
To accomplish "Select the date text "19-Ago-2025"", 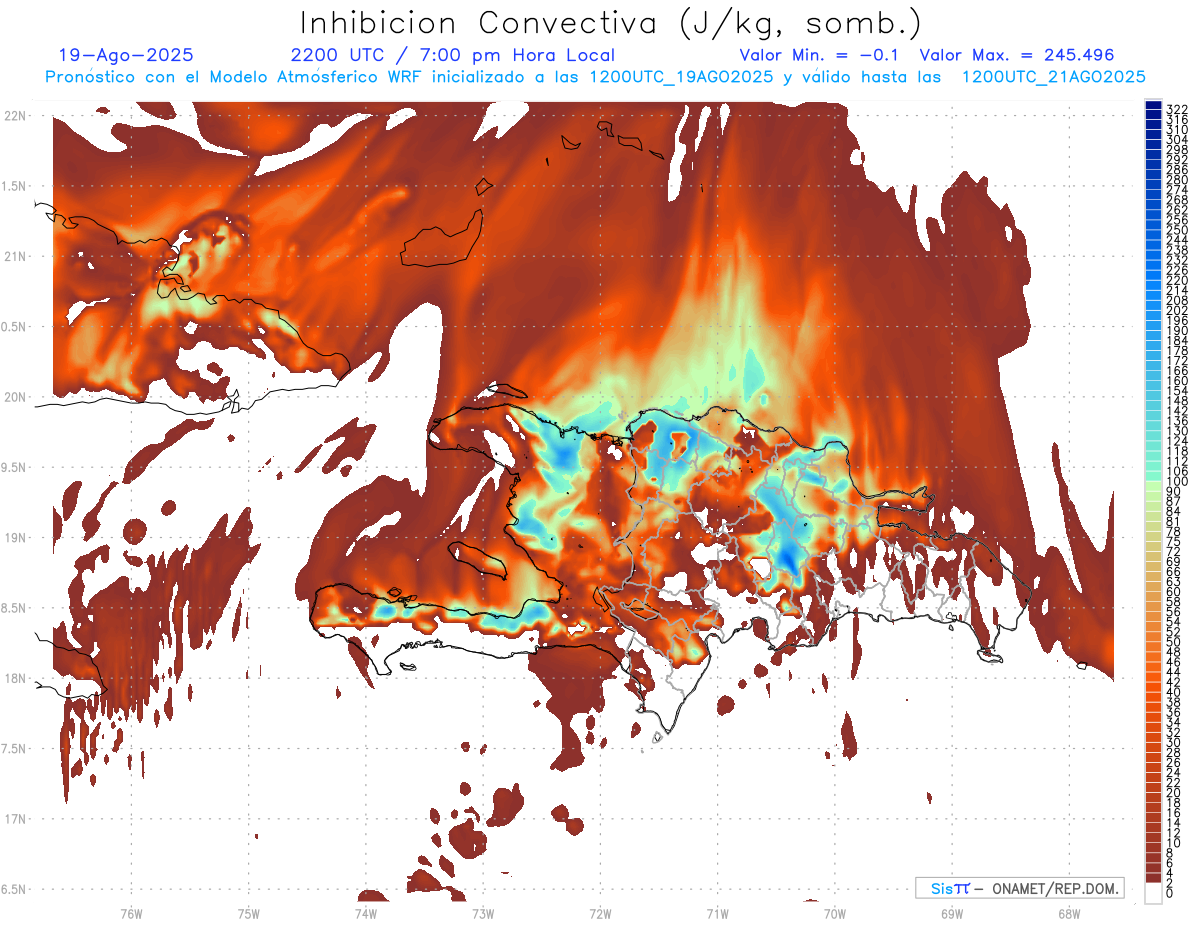I will coord(126,56).
